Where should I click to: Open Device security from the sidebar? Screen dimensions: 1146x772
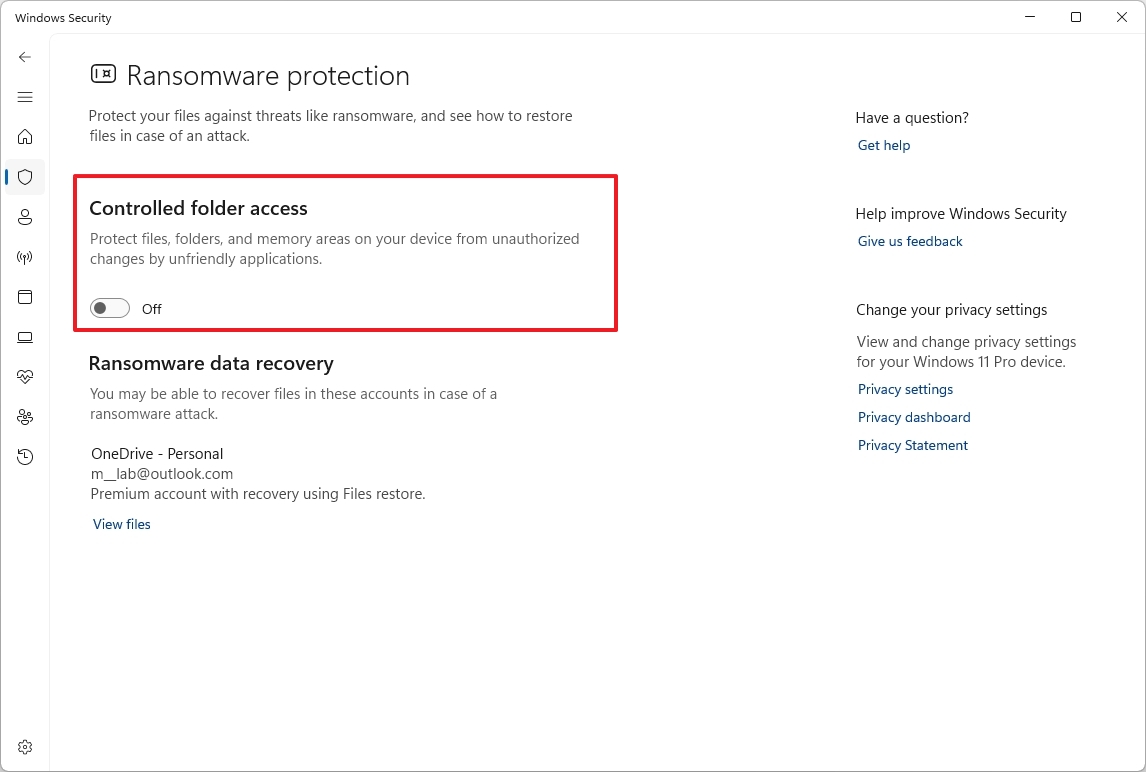[x=25, y=337]
